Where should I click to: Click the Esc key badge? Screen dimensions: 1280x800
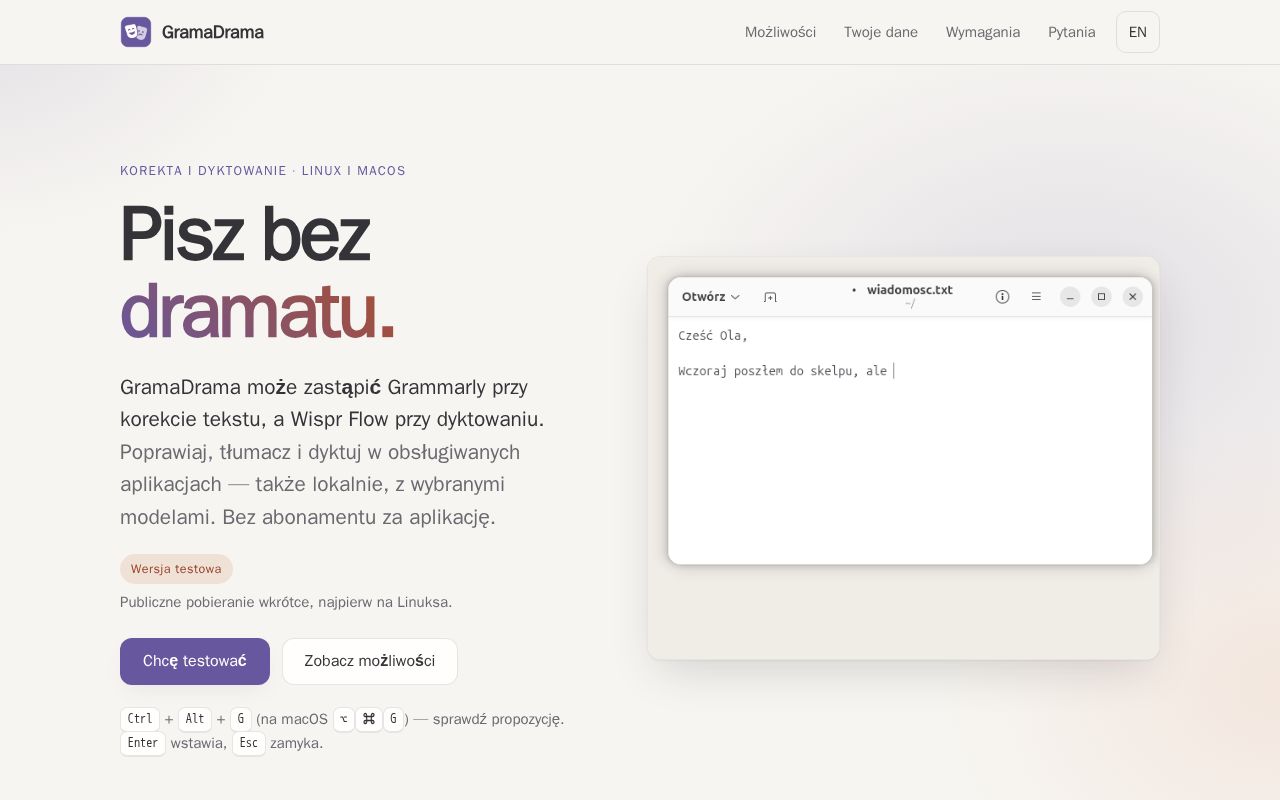click(249, 743)
